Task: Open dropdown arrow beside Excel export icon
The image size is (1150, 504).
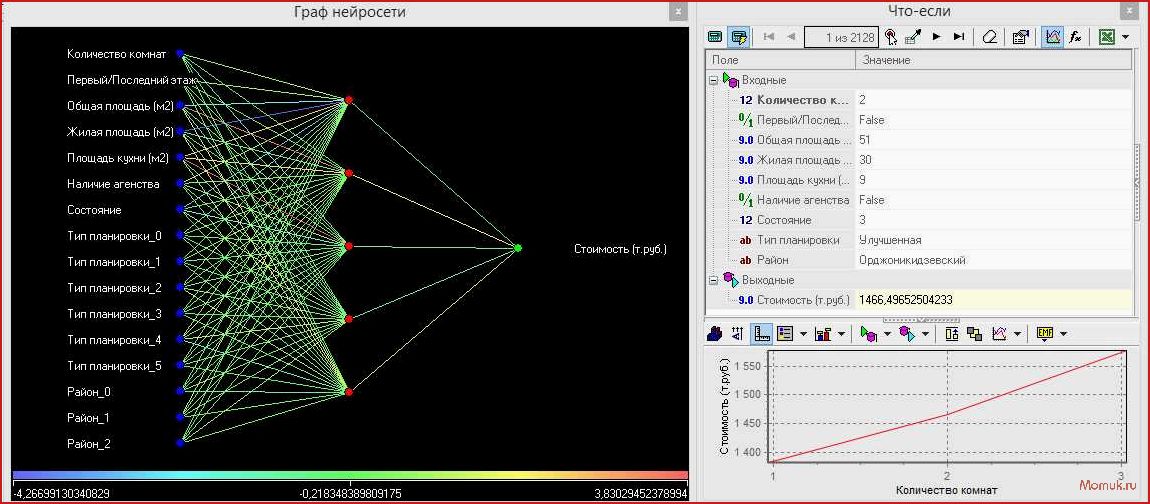Action: pos(1125,37)
